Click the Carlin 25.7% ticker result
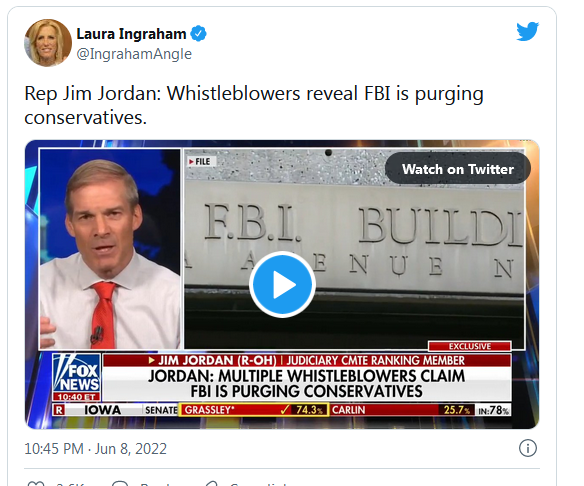Image resolution: width=584 pixels, height=486 pixels. click(x=402, y=410)
